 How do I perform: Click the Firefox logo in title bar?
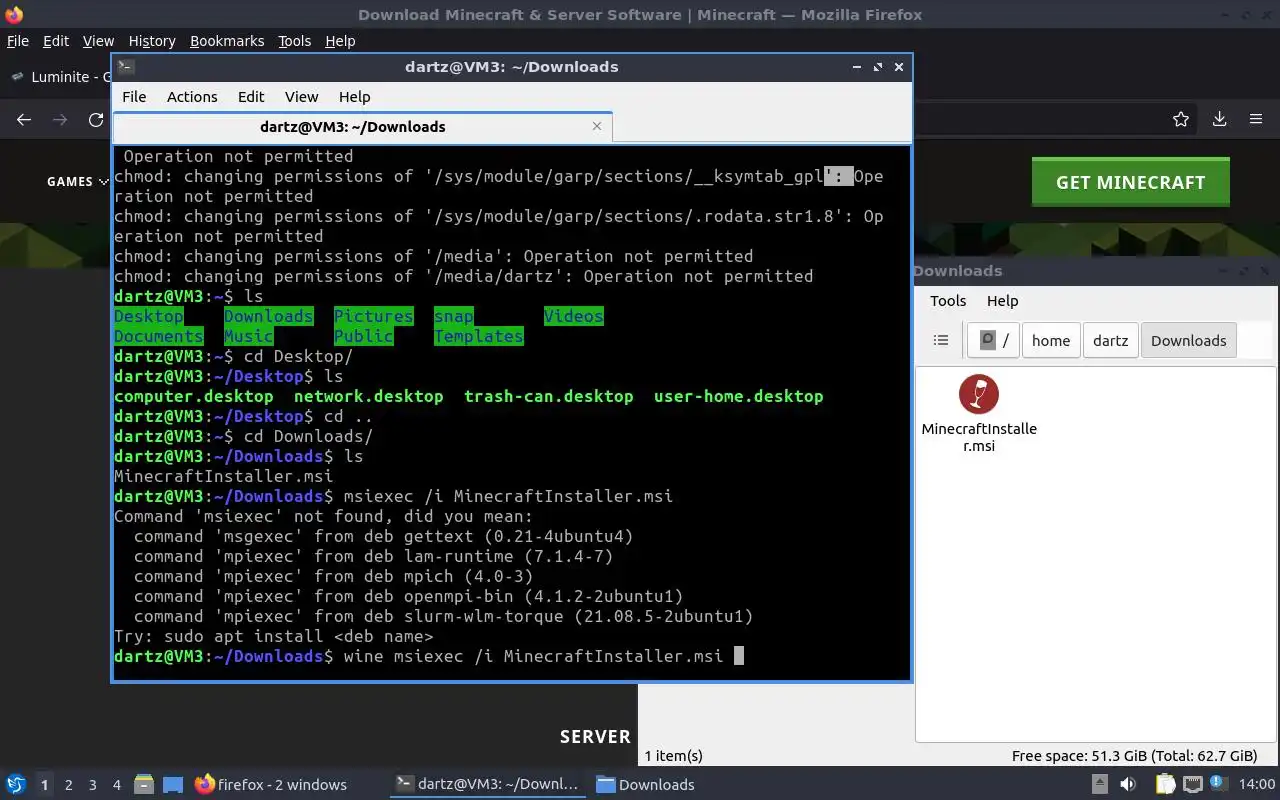pos(14,14)
